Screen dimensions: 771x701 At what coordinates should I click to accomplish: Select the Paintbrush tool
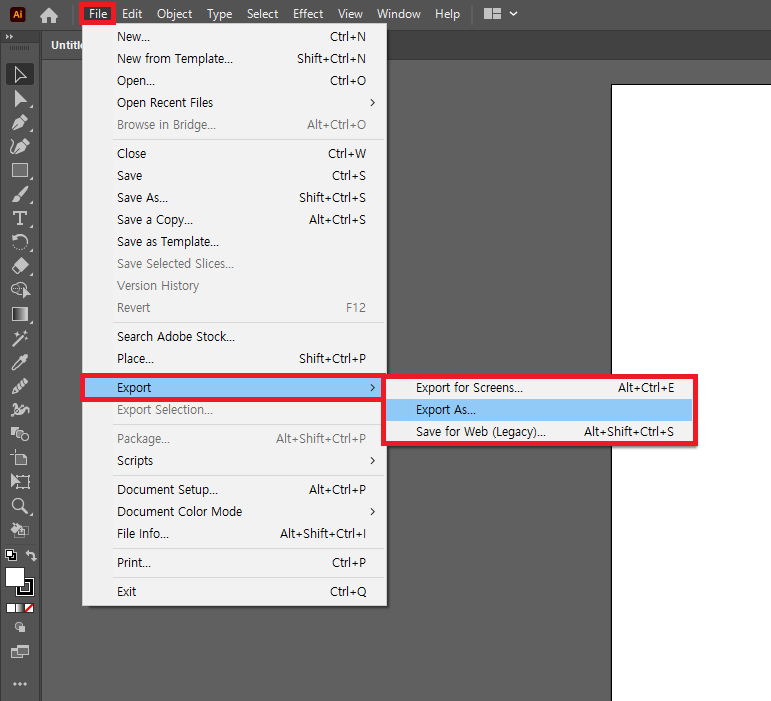pos(20,194)
